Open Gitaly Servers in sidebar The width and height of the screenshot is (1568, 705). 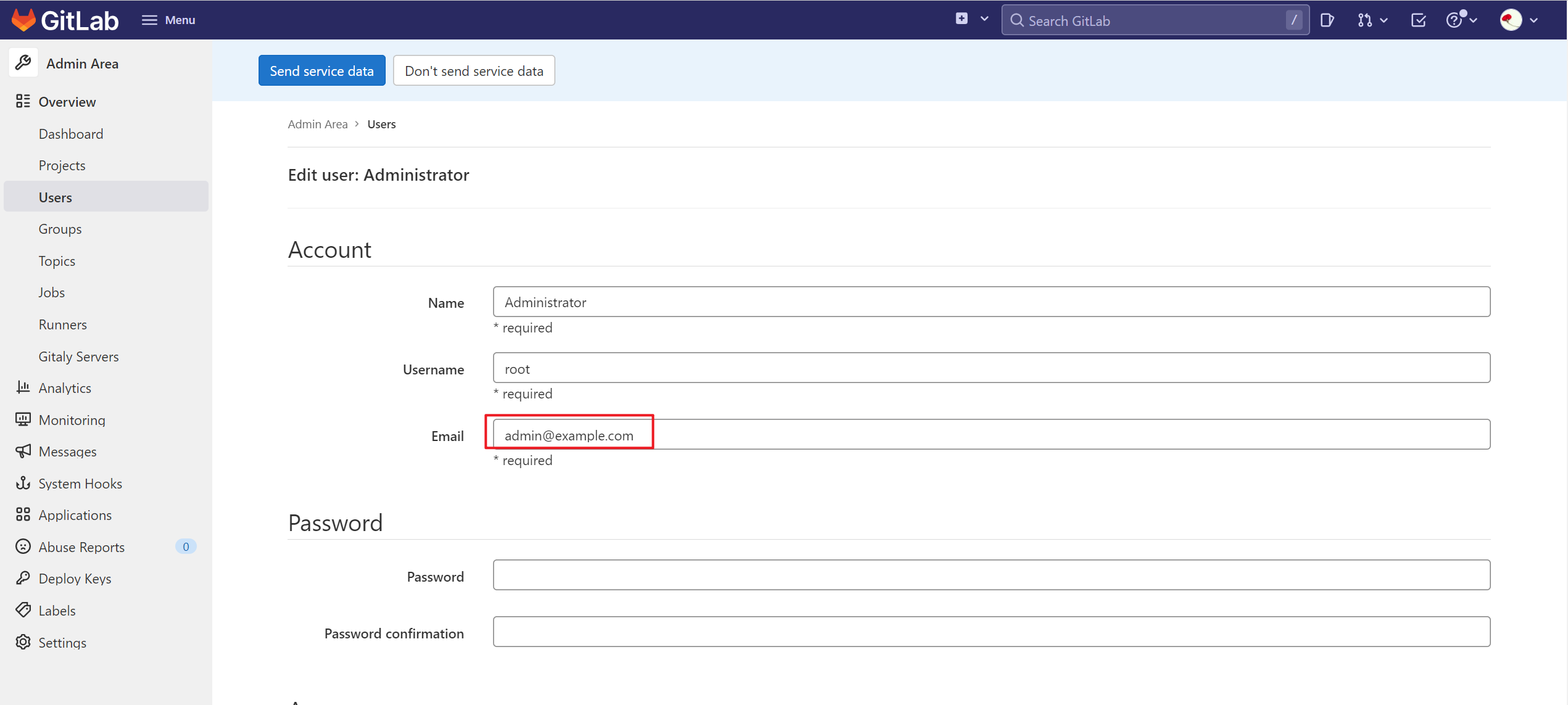click(x=78, y=357)
